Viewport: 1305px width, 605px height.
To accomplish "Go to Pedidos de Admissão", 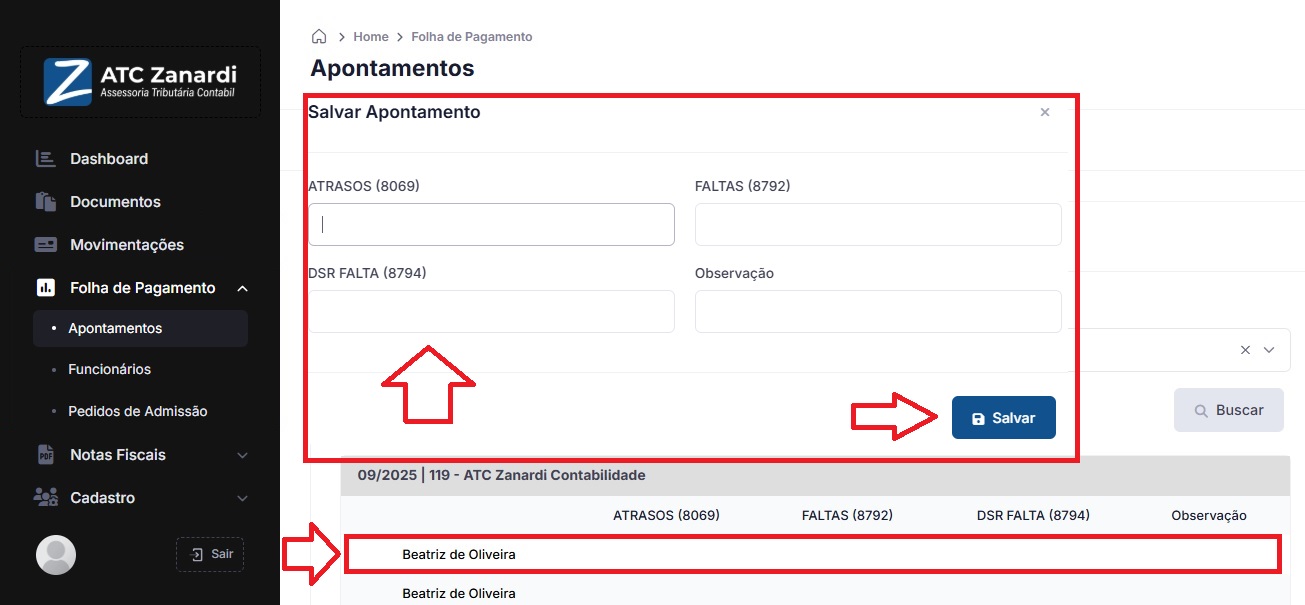I will coord(137,412).
